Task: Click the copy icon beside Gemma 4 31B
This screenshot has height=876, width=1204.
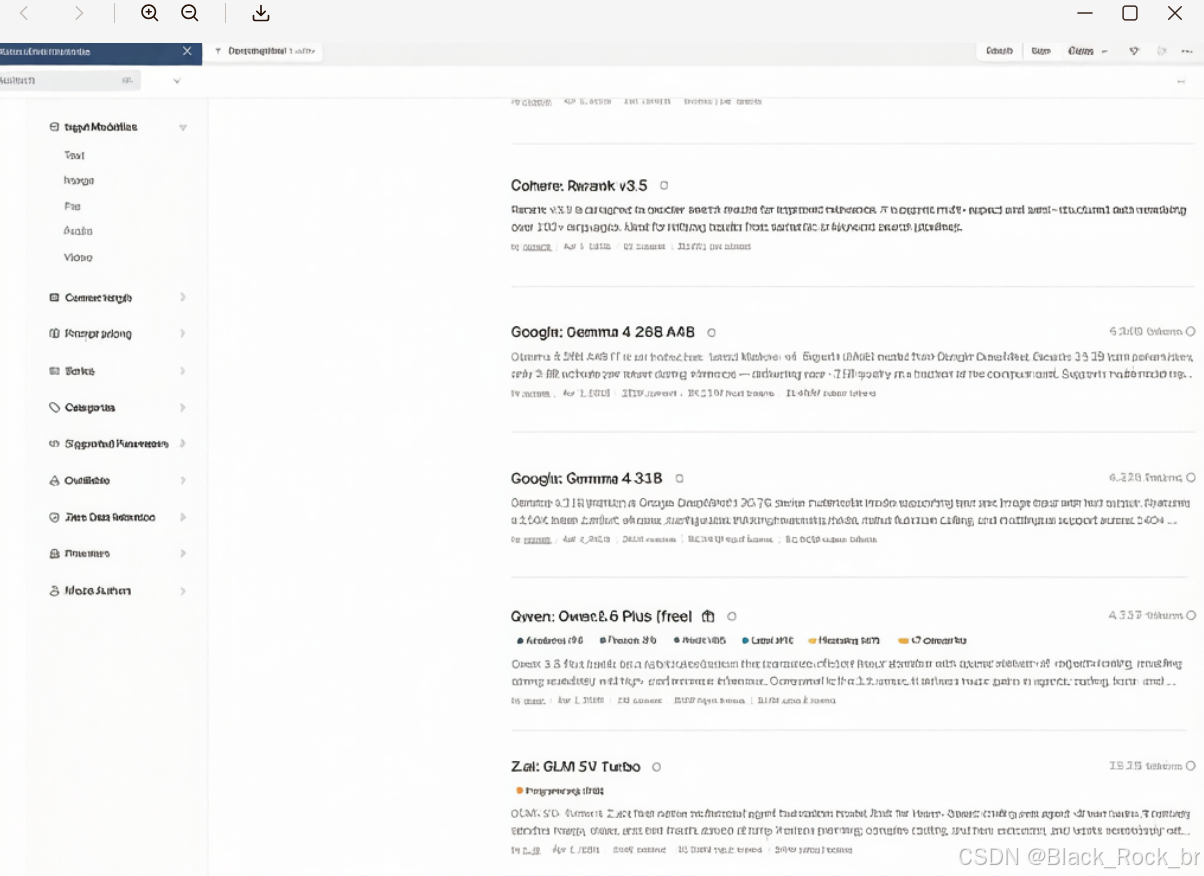Action: (679, 479)
